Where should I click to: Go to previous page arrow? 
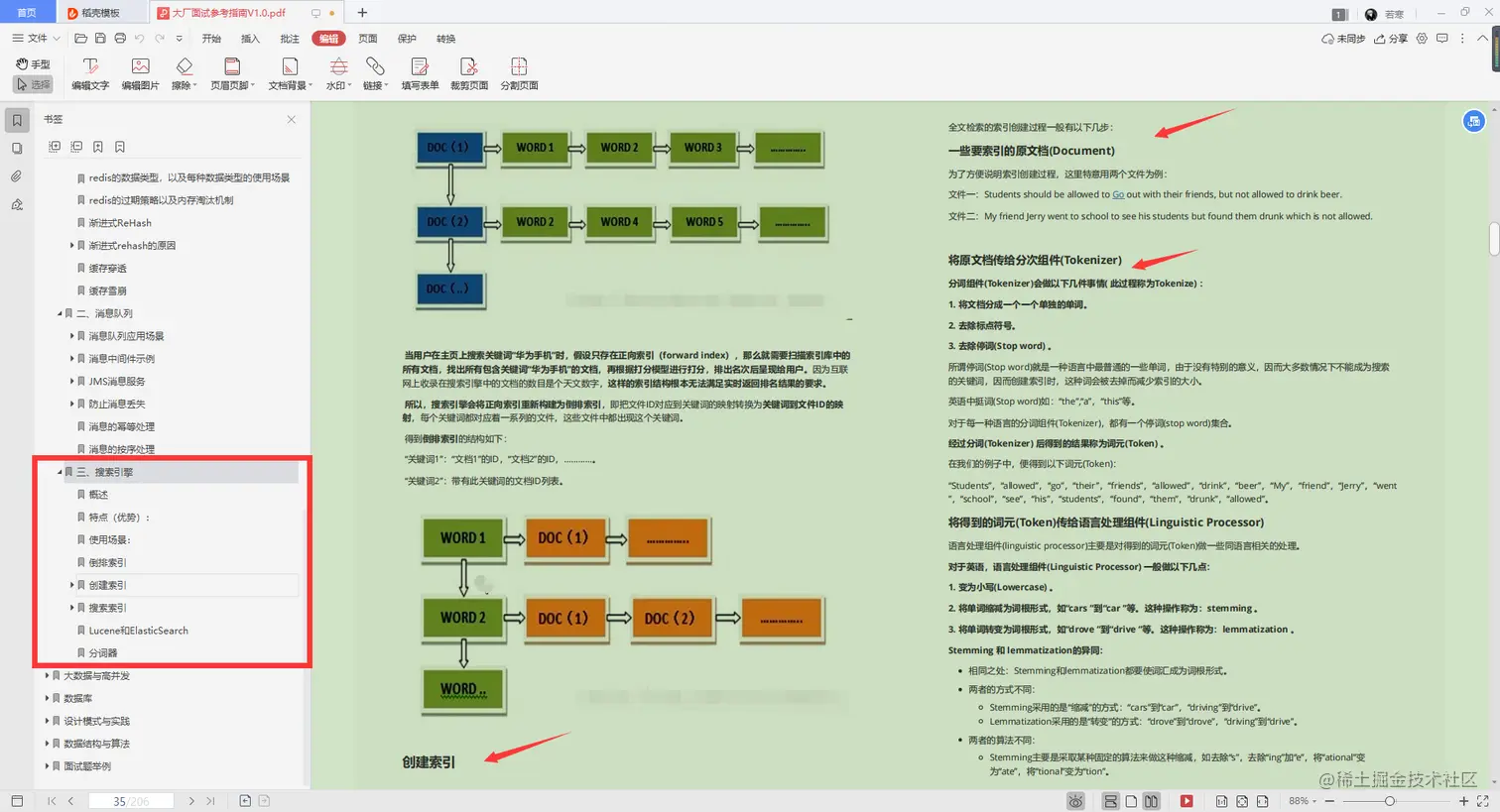tap(70, 801)
